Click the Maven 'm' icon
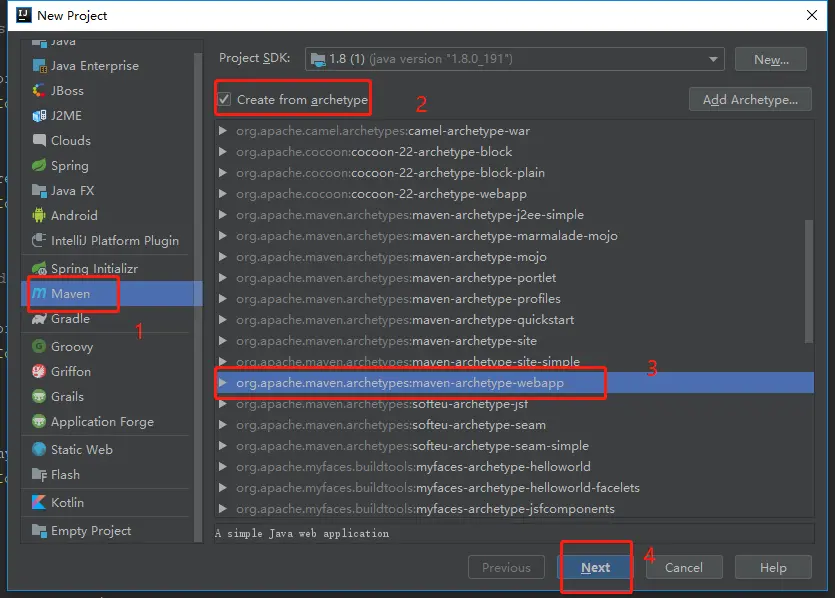The height and width of the screenshot is (598, 835). pos(39,293)
